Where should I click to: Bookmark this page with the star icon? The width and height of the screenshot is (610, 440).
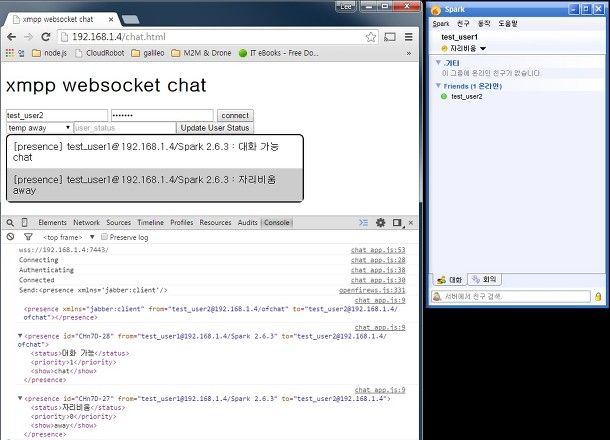click(371, 37)
